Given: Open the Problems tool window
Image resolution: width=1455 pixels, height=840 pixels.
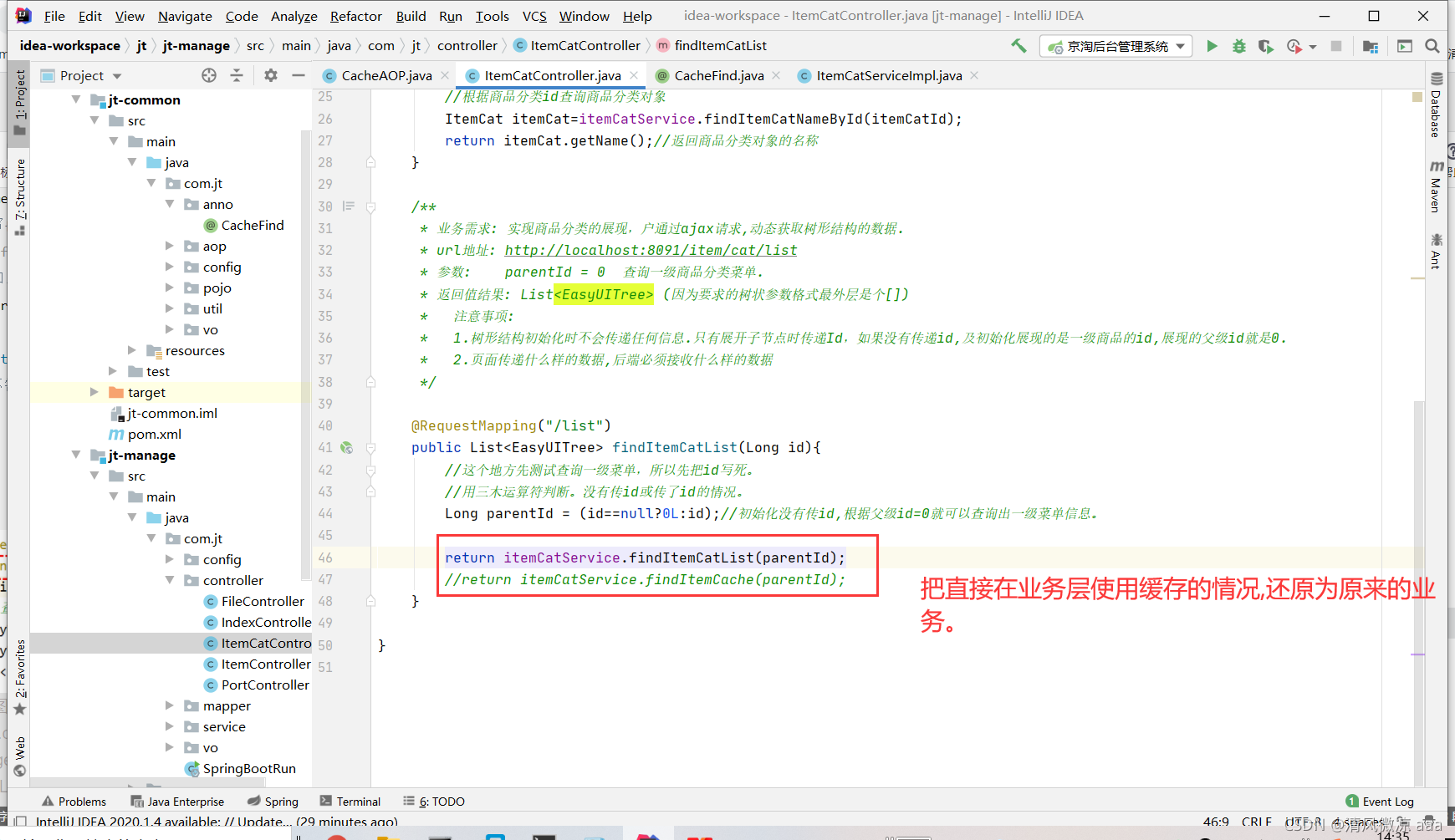Looking at the screenshot, I should [74, 802].
